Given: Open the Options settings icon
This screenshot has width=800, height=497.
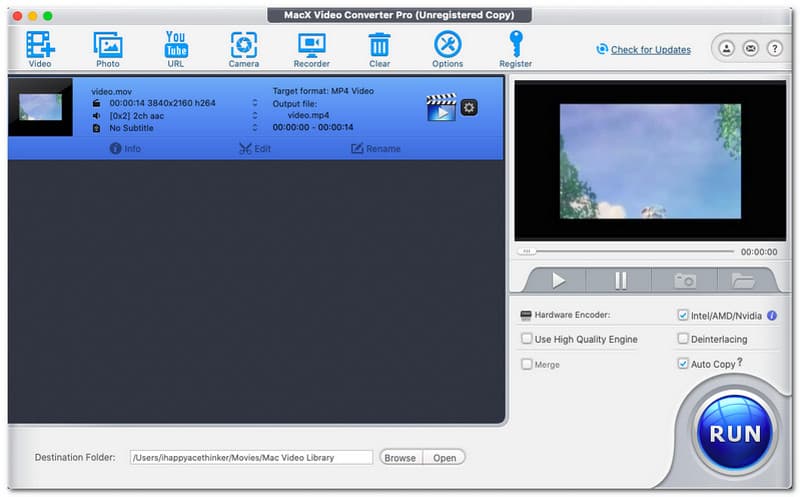Looking at the screenshot, I should coord(447,46).
